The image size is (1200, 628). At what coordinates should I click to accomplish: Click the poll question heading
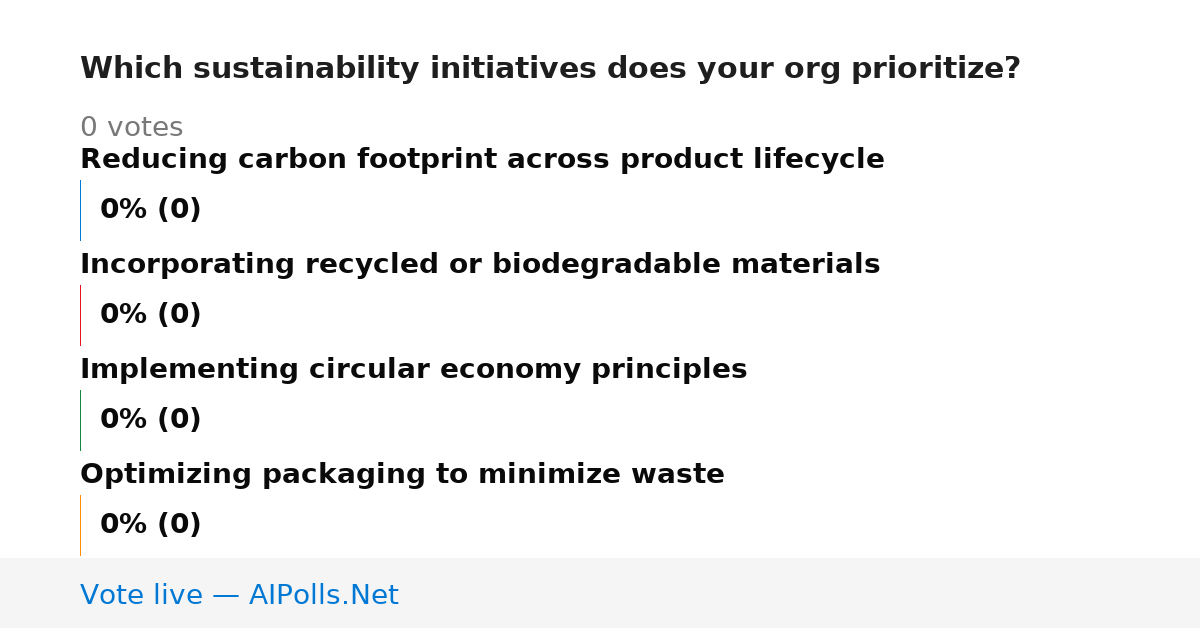pos(550,69)
